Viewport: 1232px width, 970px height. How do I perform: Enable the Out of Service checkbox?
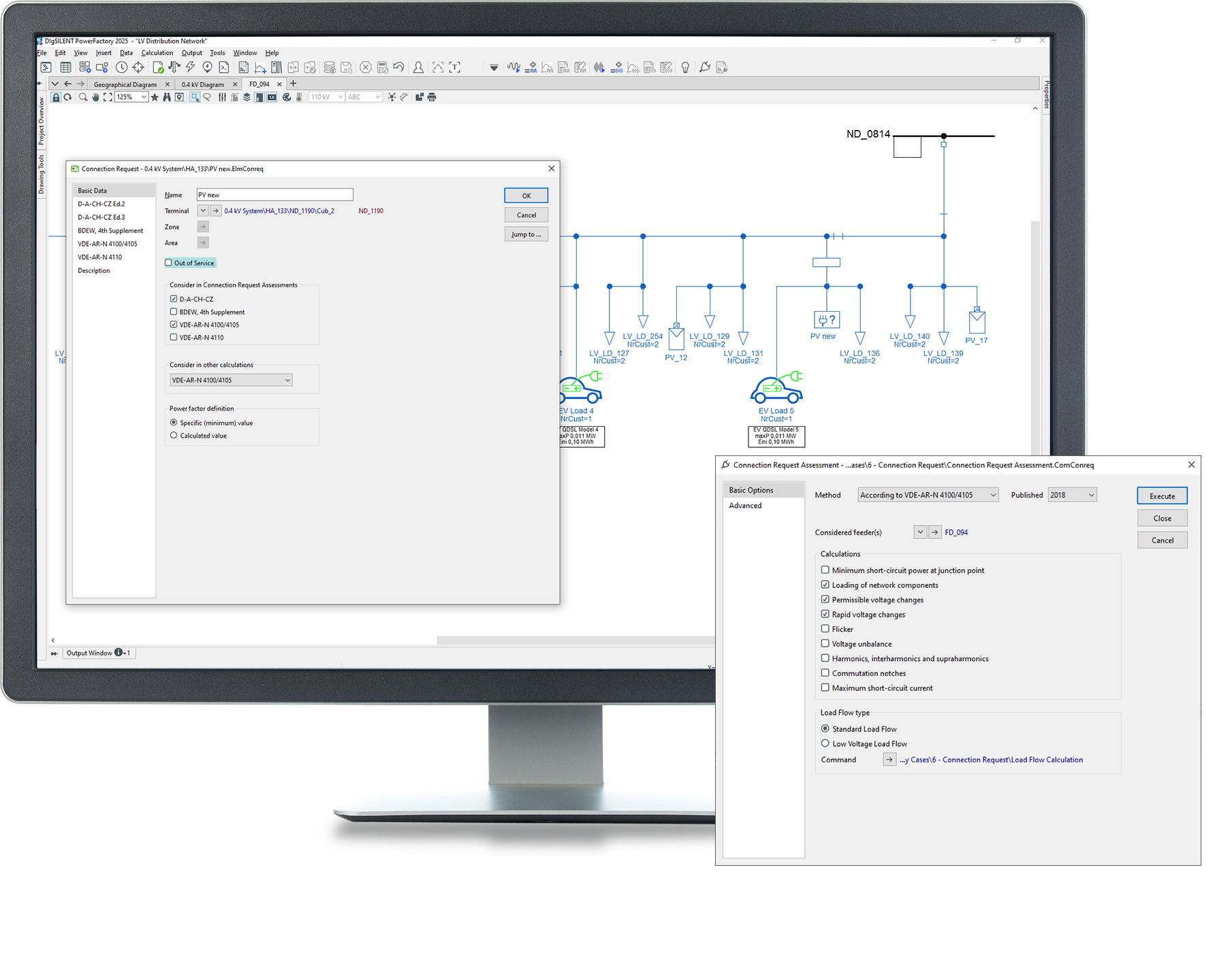pyautogui.click(x=168, y=263)
